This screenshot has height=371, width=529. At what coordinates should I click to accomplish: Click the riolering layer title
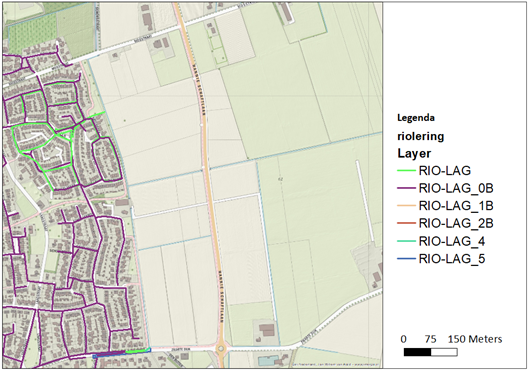pyautogui.click(x=421, y=136)
